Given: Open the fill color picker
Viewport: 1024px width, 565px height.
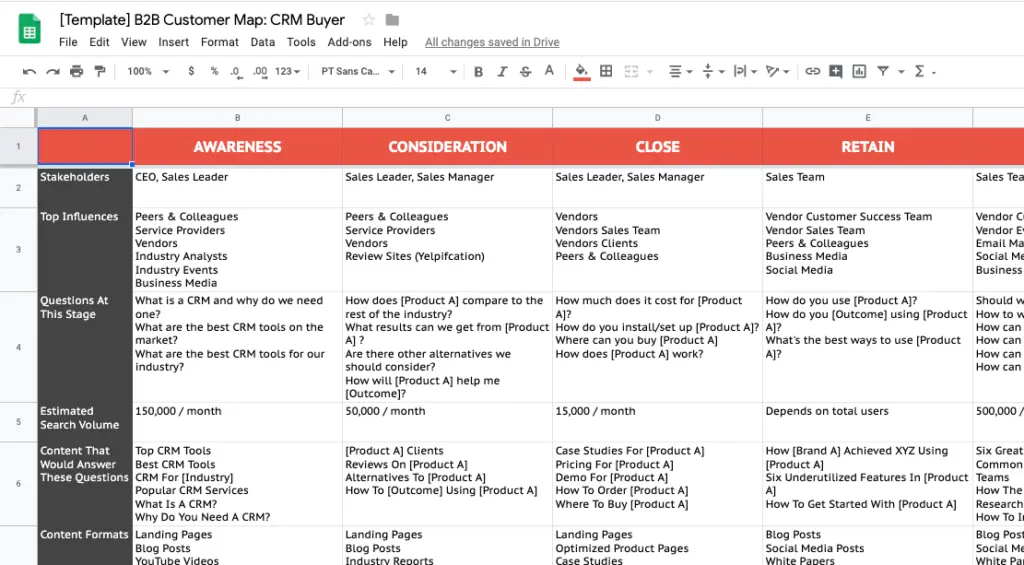Looking at the screenshot, I should [x=582, y=71].
